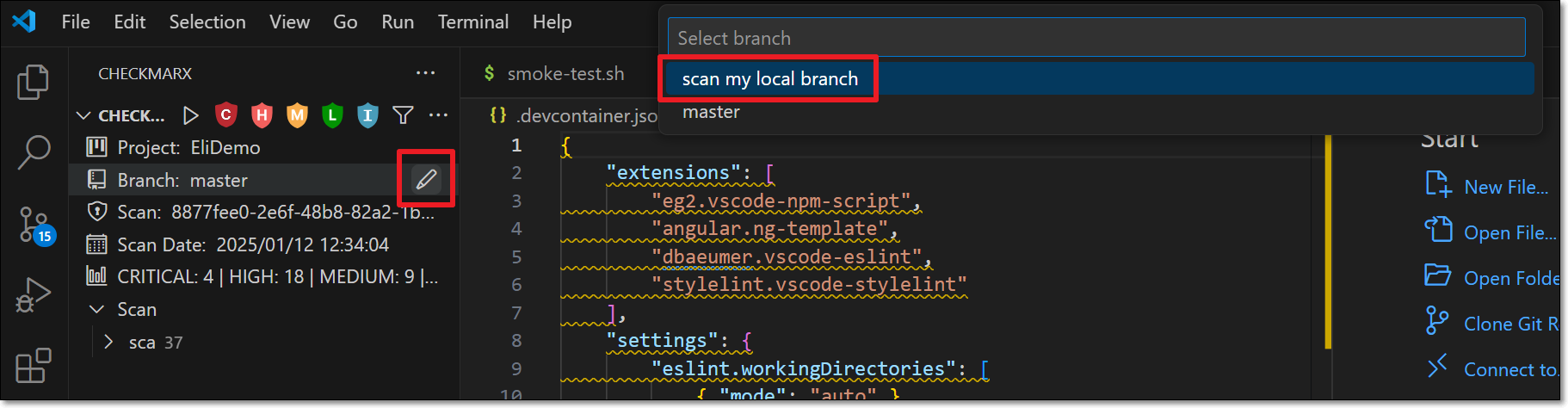Click "stylelint.vscode-stylelint" string
Image resolution: width=1568 pixels, height=408 pixels.
(x=809, y=284)
